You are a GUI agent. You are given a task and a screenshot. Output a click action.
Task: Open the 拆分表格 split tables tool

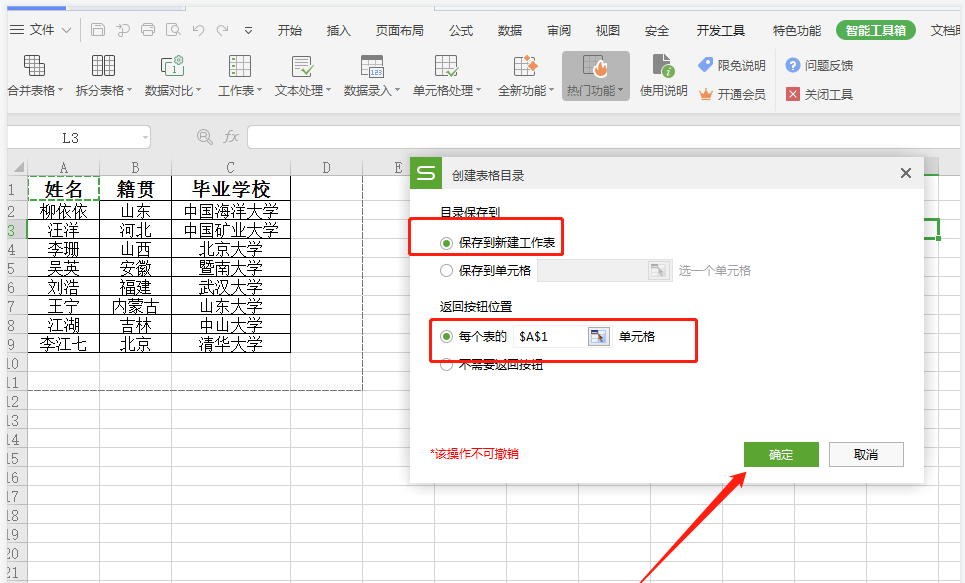[103, 75]
